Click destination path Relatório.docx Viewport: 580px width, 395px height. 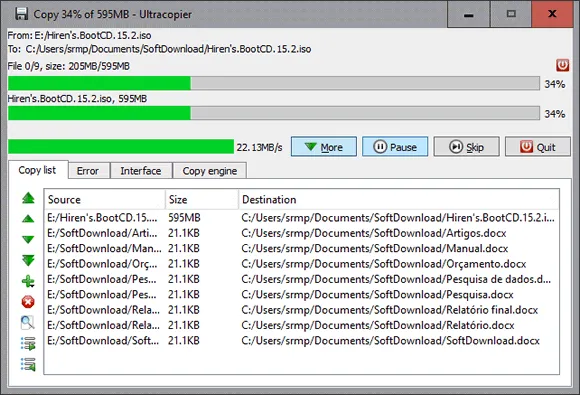pos(378,325)
